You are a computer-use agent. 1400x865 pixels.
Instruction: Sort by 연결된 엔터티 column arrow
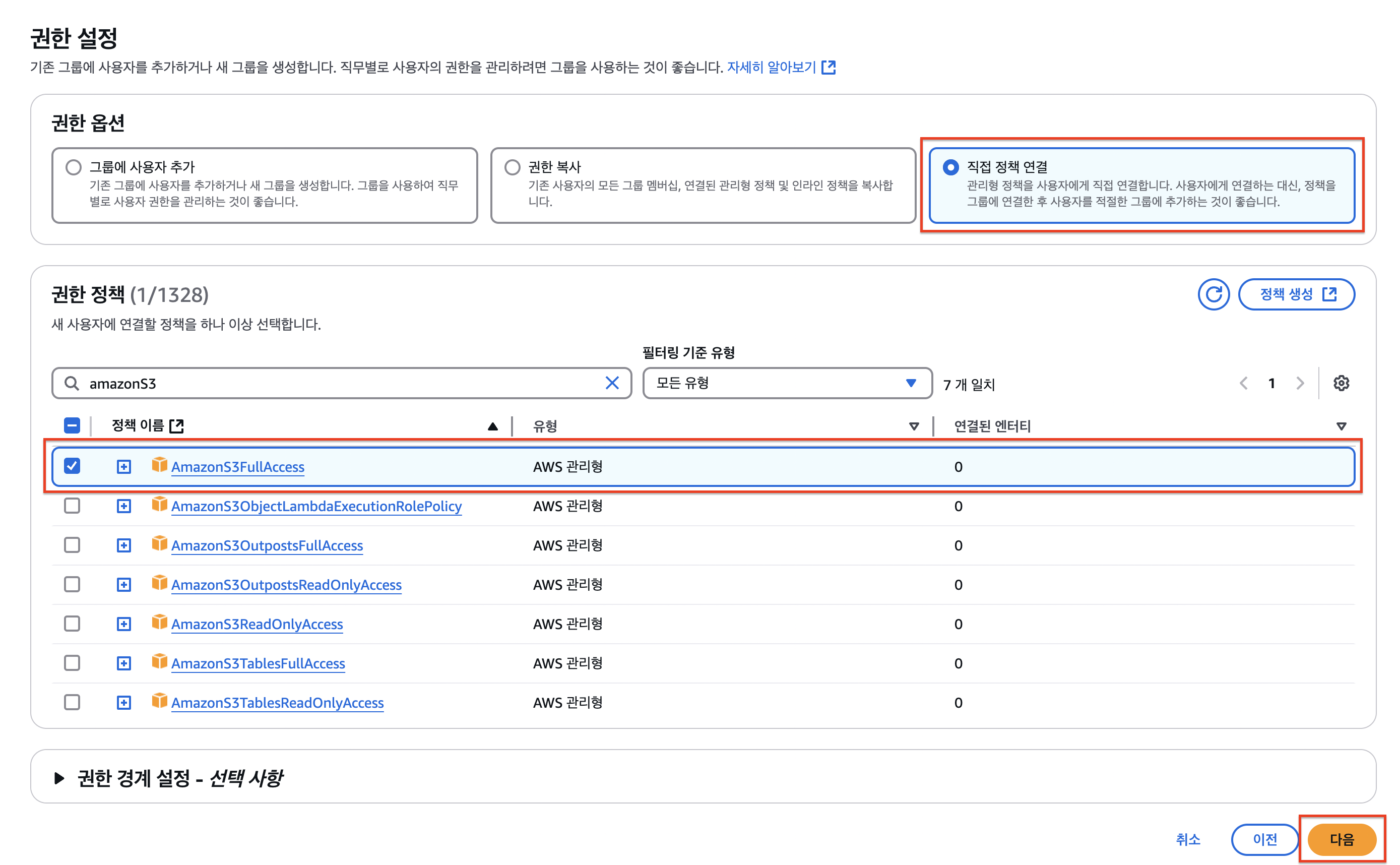click(1341, 426)
